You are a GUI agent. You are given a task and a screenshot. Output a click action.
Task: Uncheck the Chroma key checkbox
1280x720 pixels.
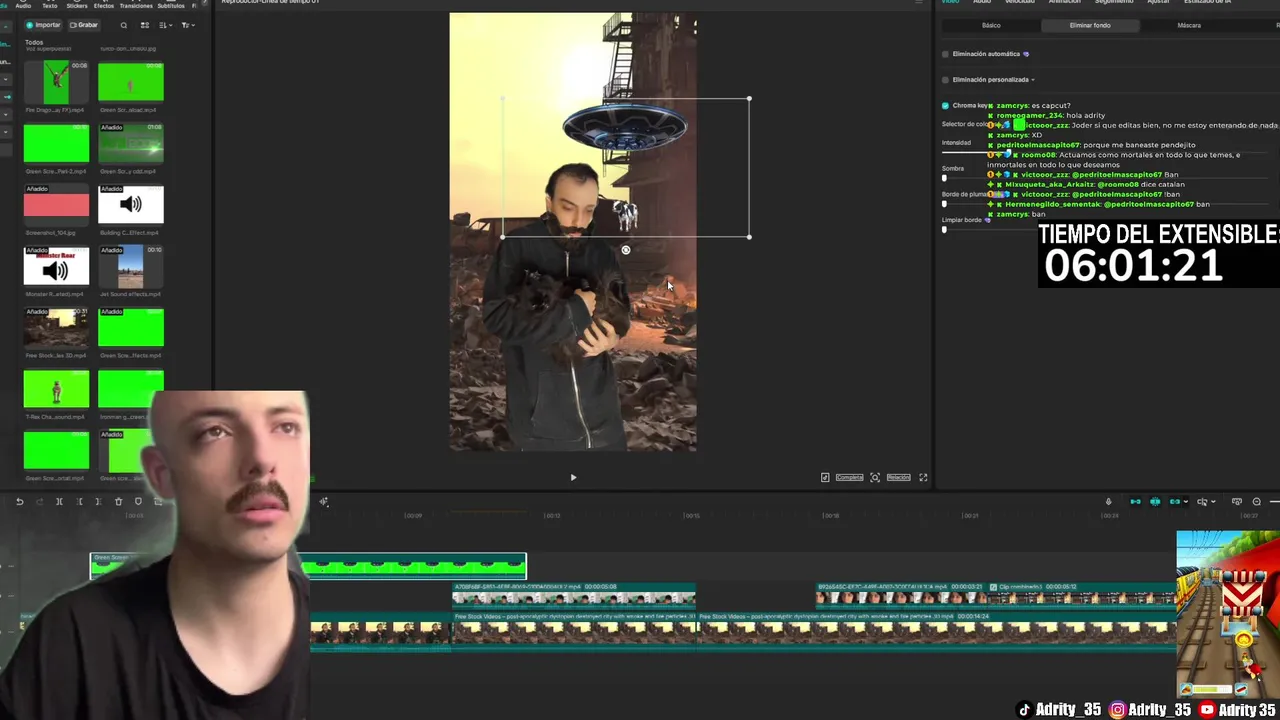click(945, 105)
